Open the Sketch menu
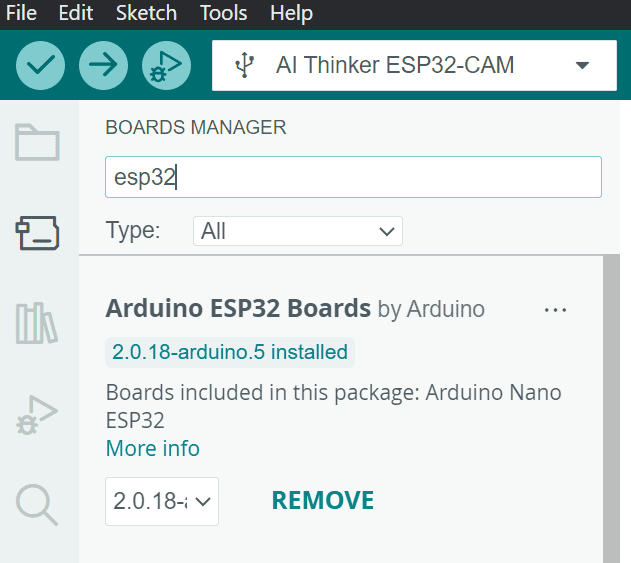The height and width of the screenshot is (563, 631). 146,13
